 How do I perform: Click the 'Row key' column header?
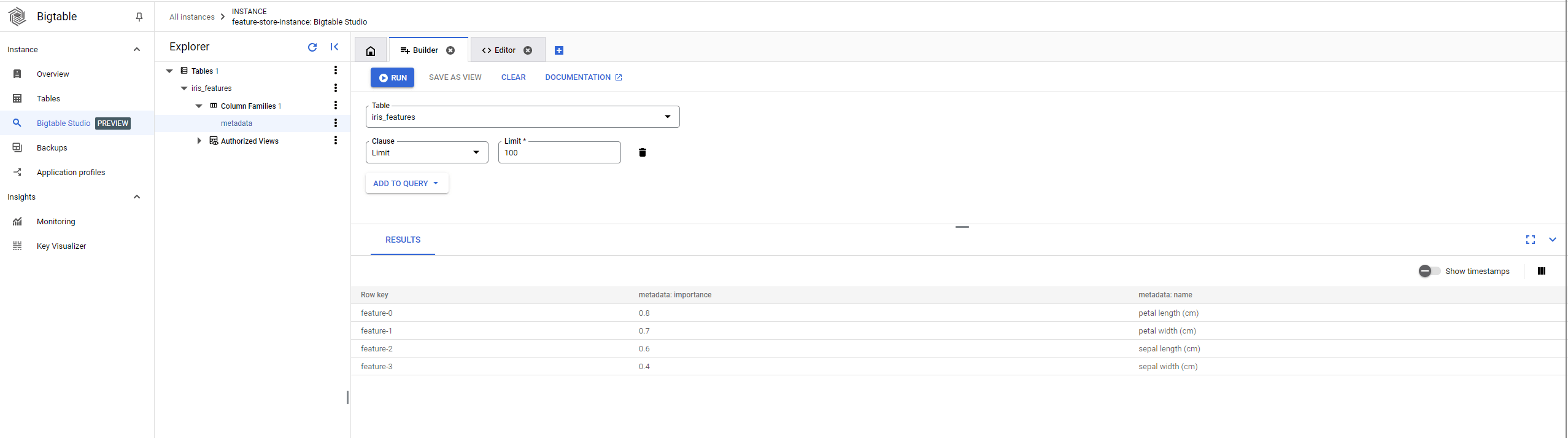click(374, 295)
